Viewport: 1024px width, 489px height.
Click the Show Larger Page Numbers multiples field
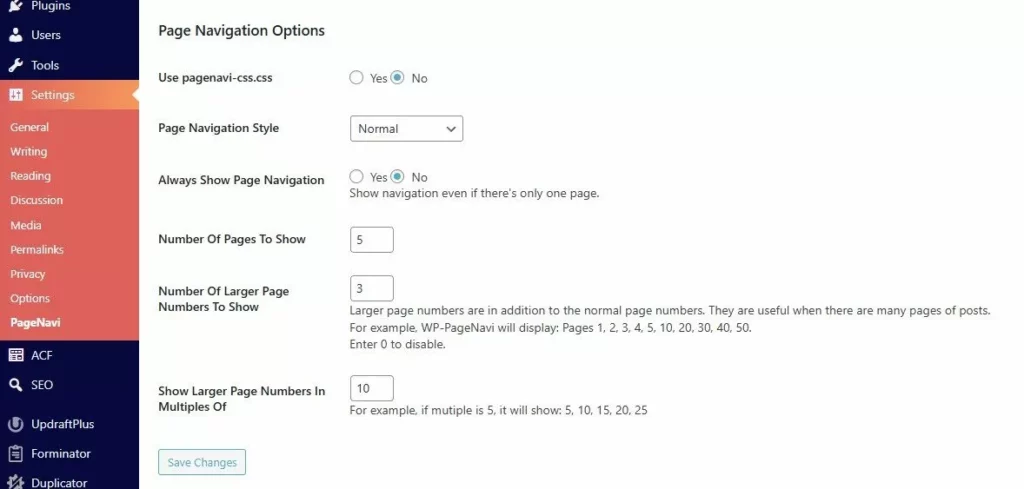[x=372, y=388]
